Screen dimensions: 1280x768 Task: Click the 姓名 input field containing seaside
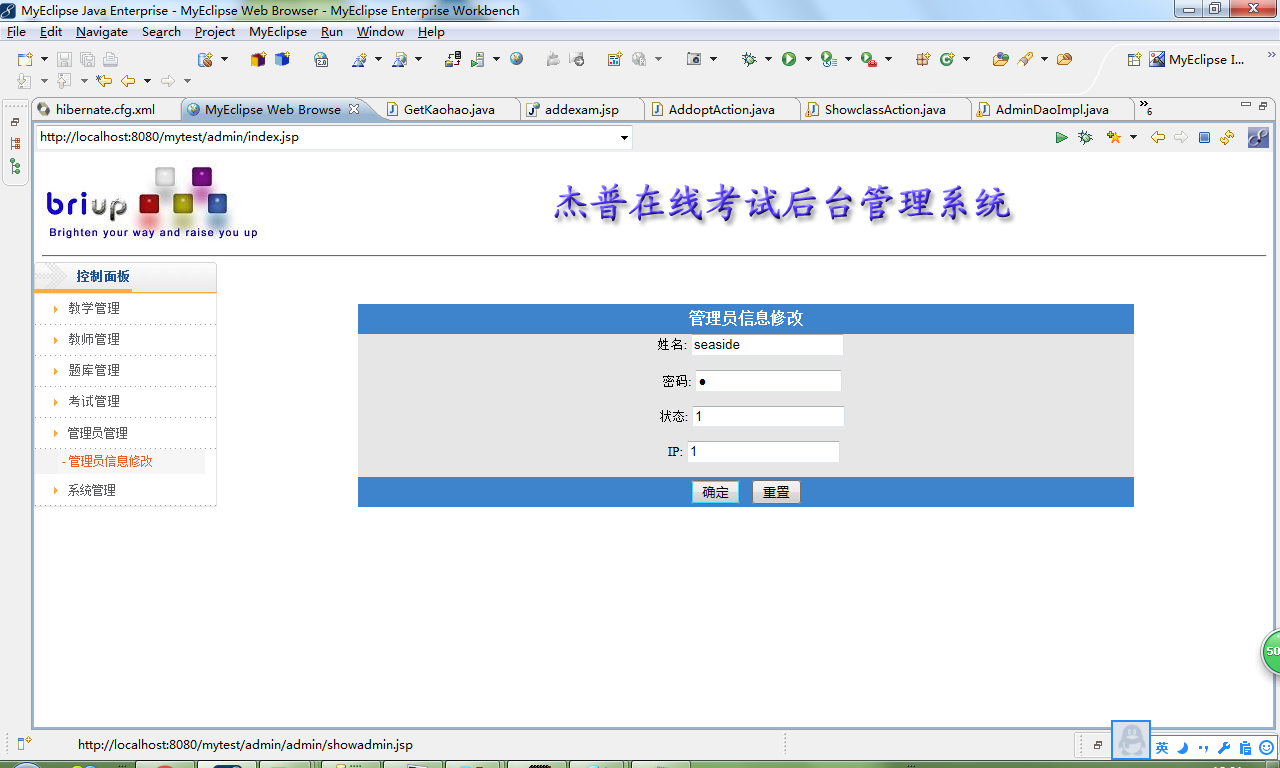767,344
